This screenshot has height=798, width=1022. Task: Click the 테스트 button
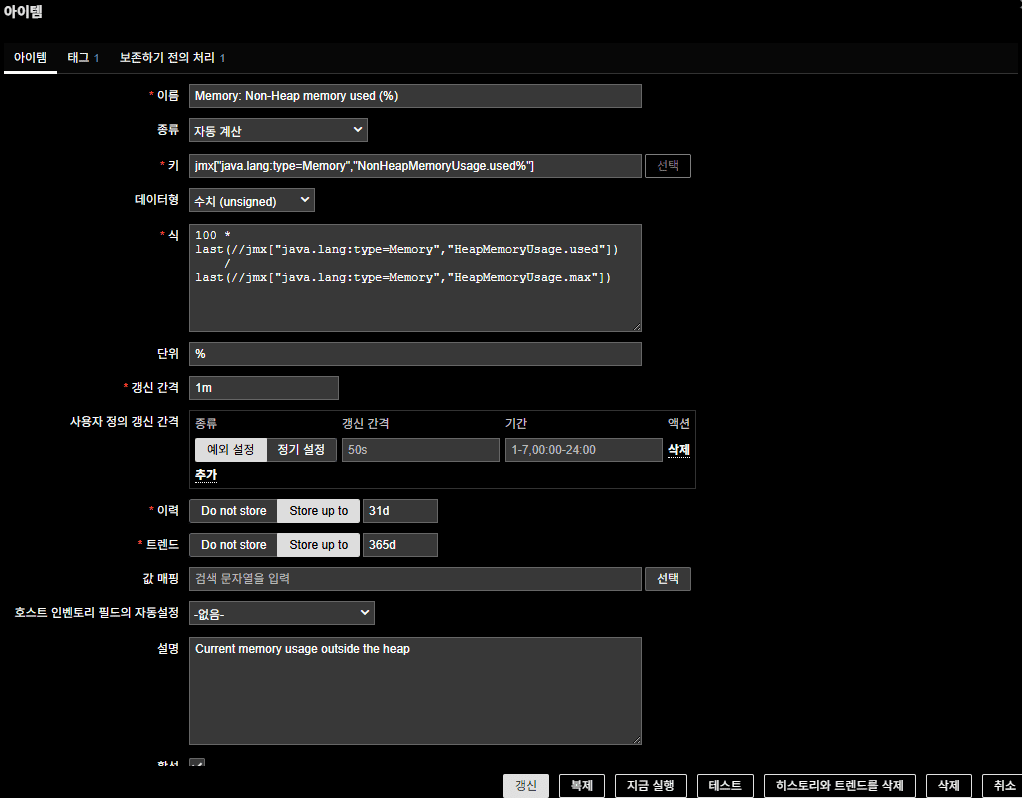[724, 785]
